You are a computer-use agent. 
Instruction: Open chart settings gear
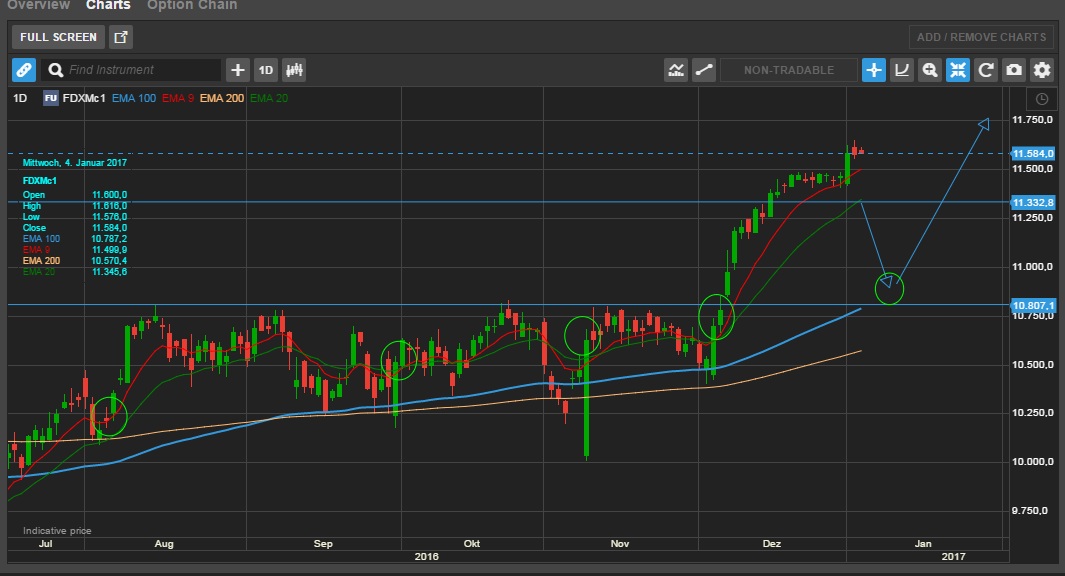(x=1042, y=70)
